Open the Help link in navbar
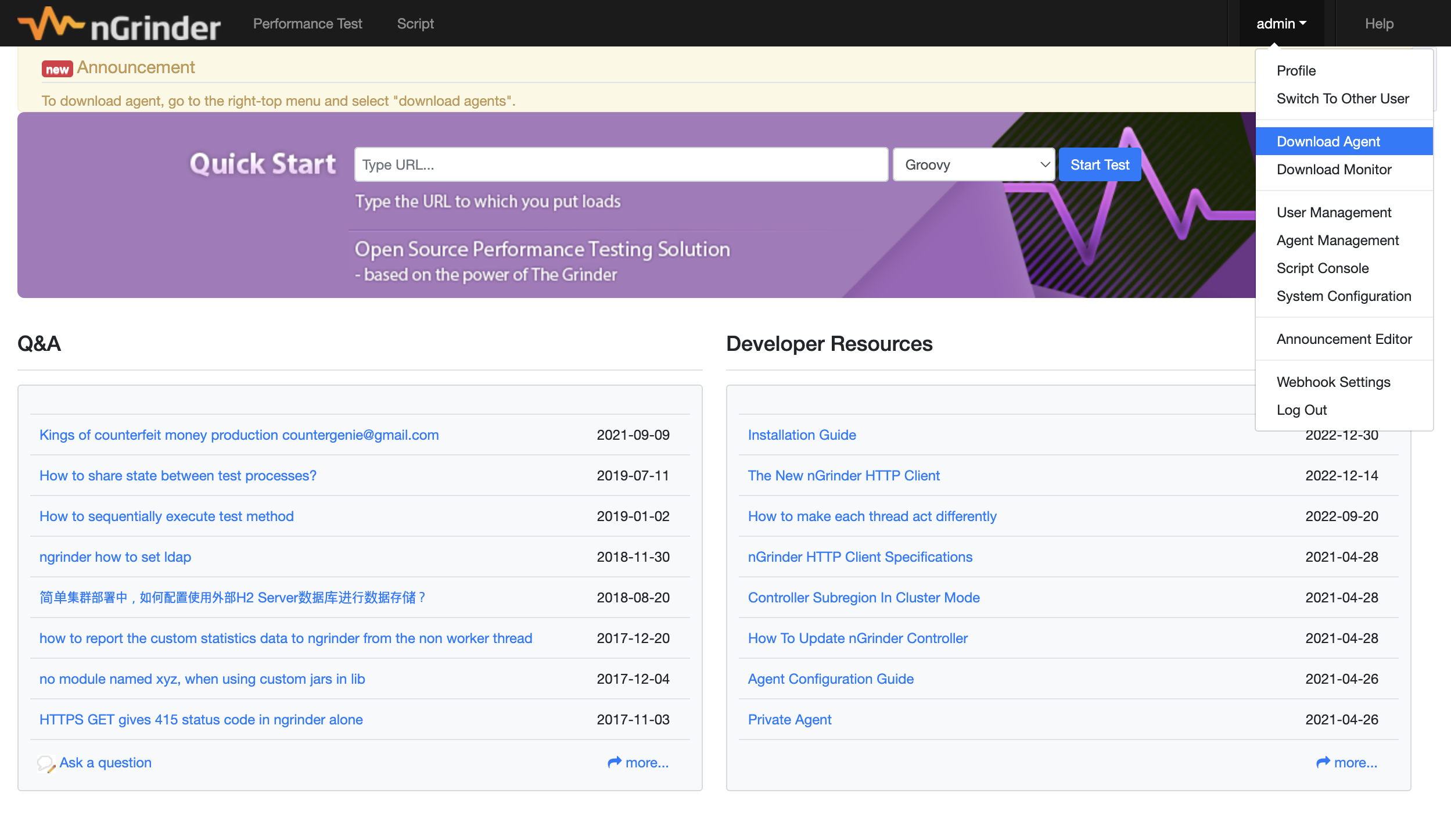 coord(1379,24)
